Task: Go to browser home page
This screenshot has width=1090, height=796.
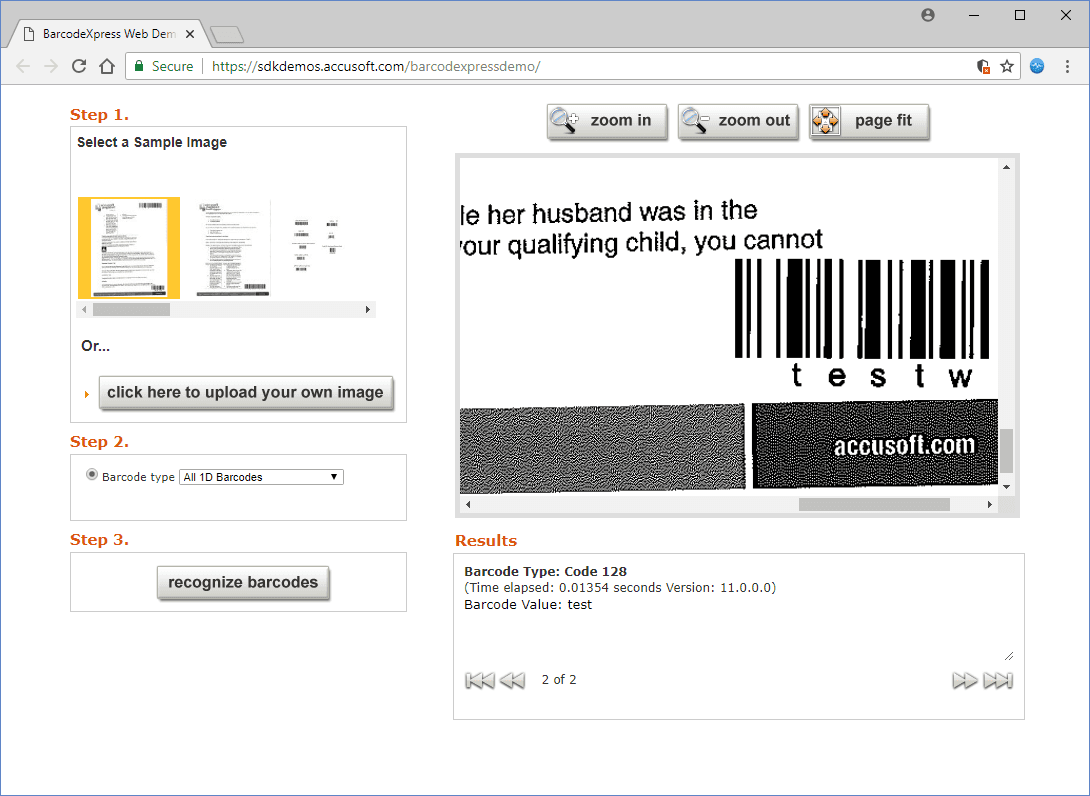Action: [106, 66]
